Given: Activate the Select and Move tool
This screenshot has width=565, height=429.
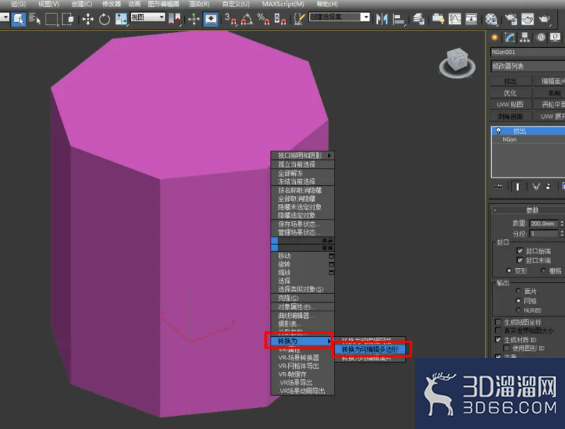Looking at the screenshot, I should pyautogui.click(x=88, y=19).
